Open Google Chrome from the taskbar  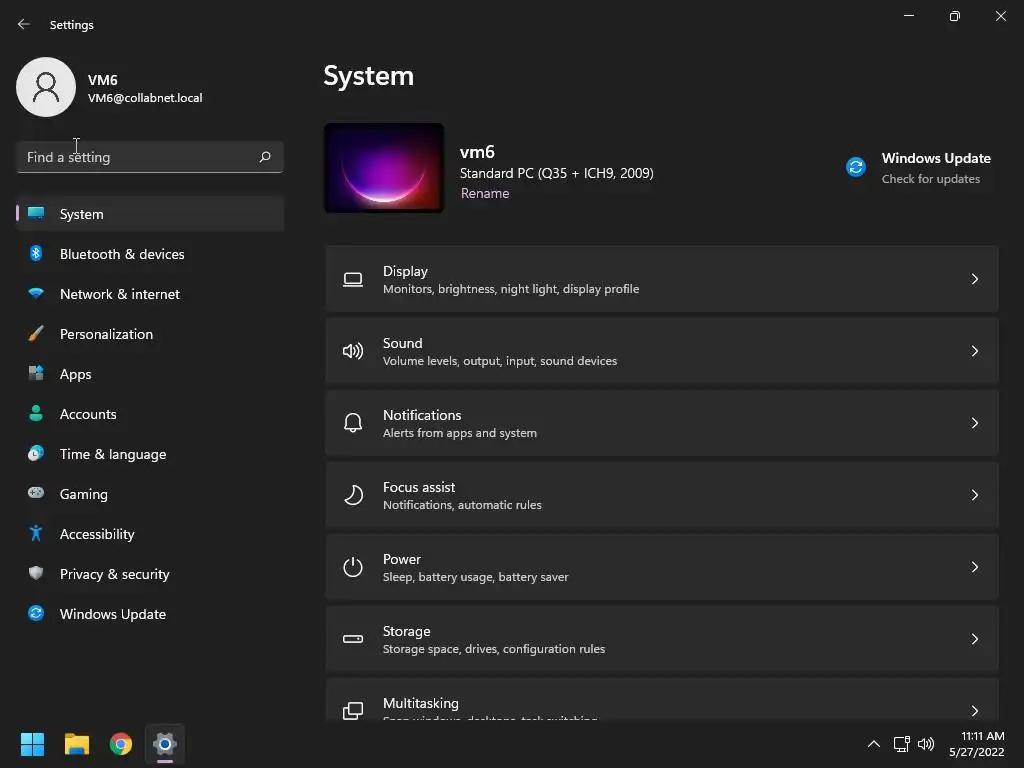[121, 744]
